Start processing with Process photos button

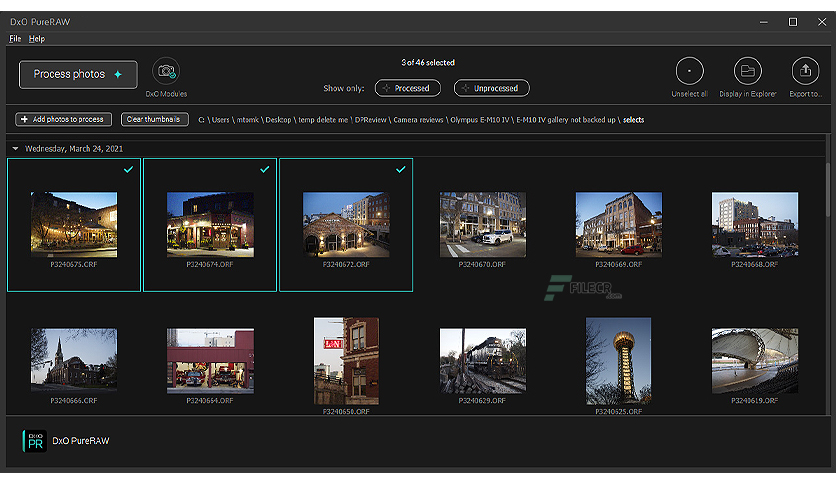pos(78,74)
